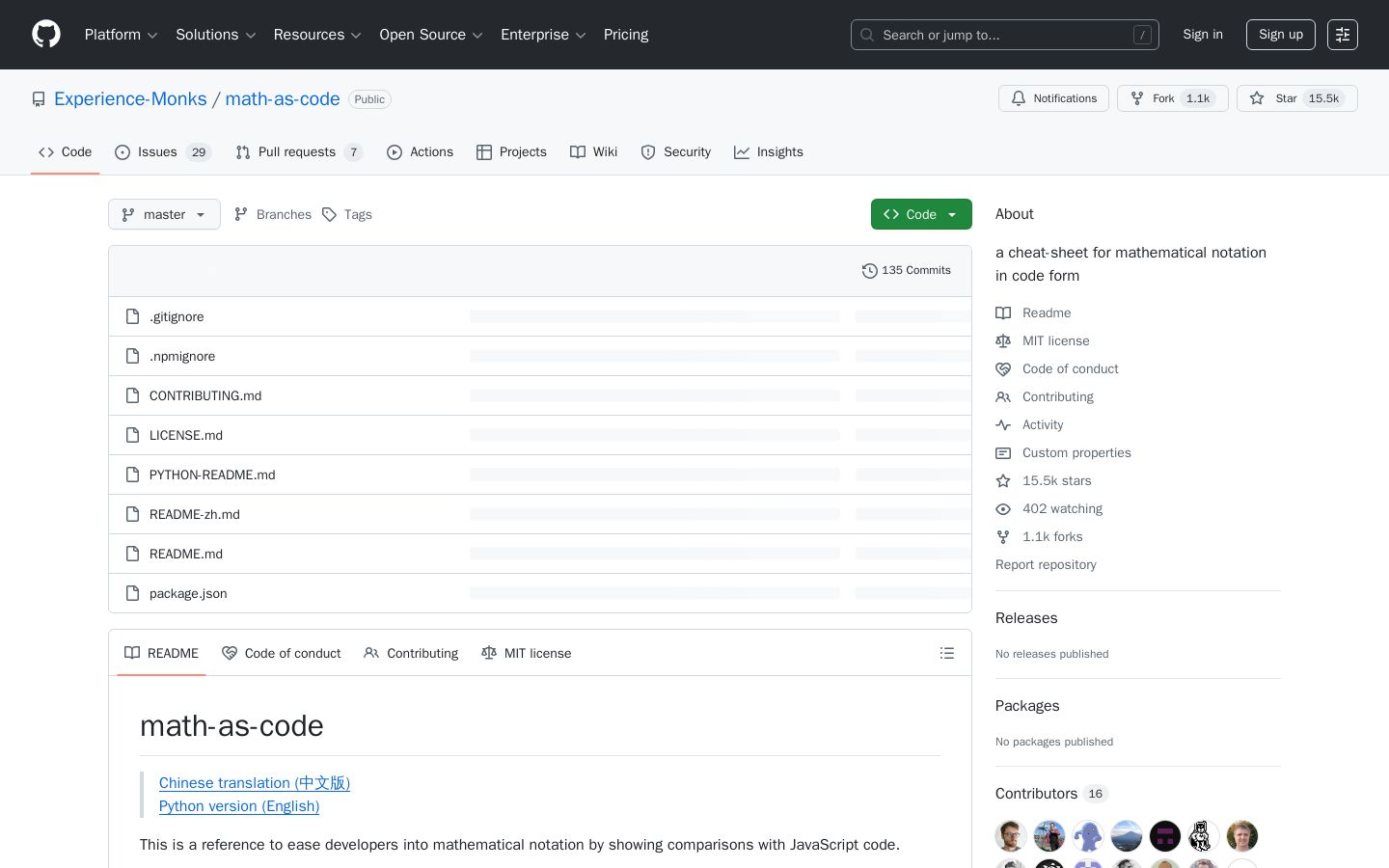The width and height of the screenshot is (1389, 868).
Task: Click the Sign up button
Action: coord(1281,35)
